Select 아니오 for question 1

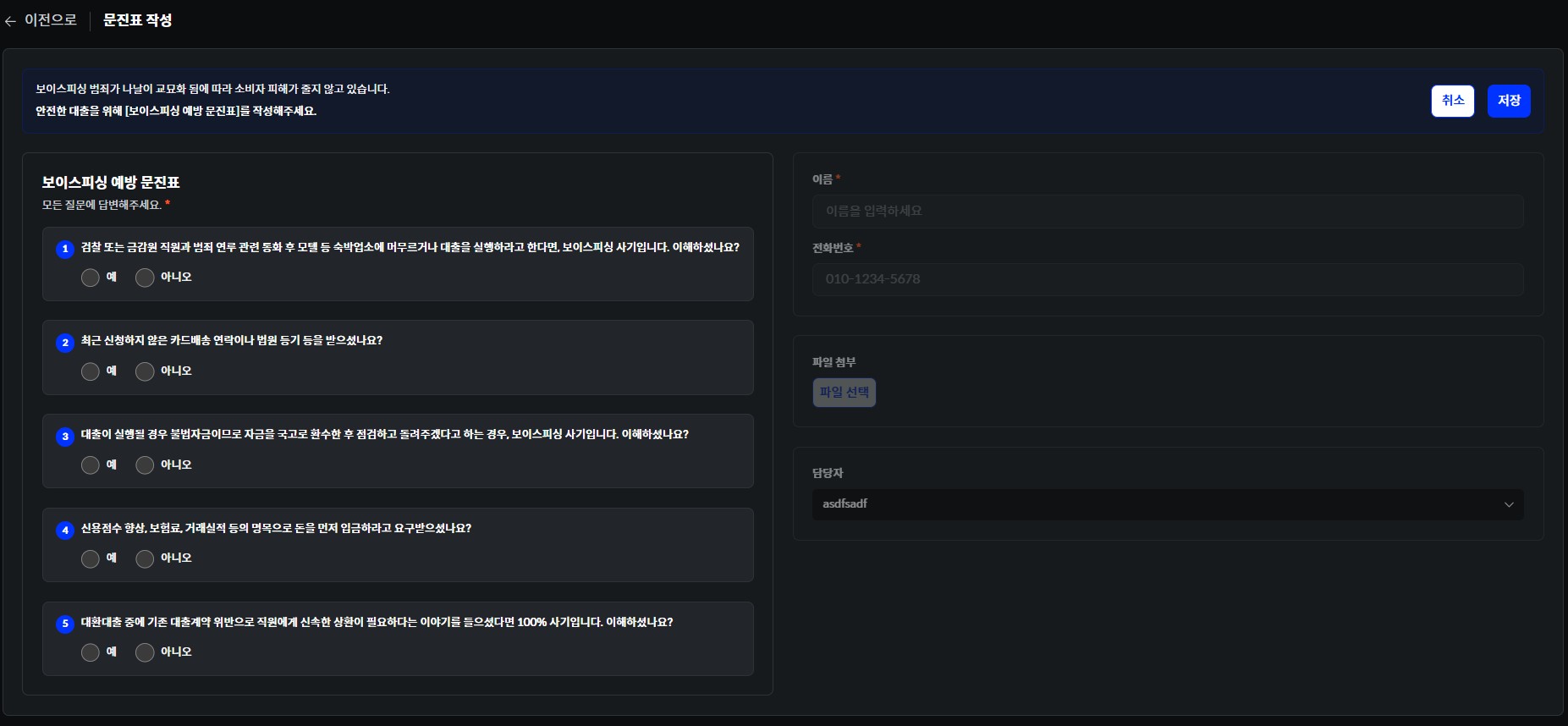[x=145, y=278]
